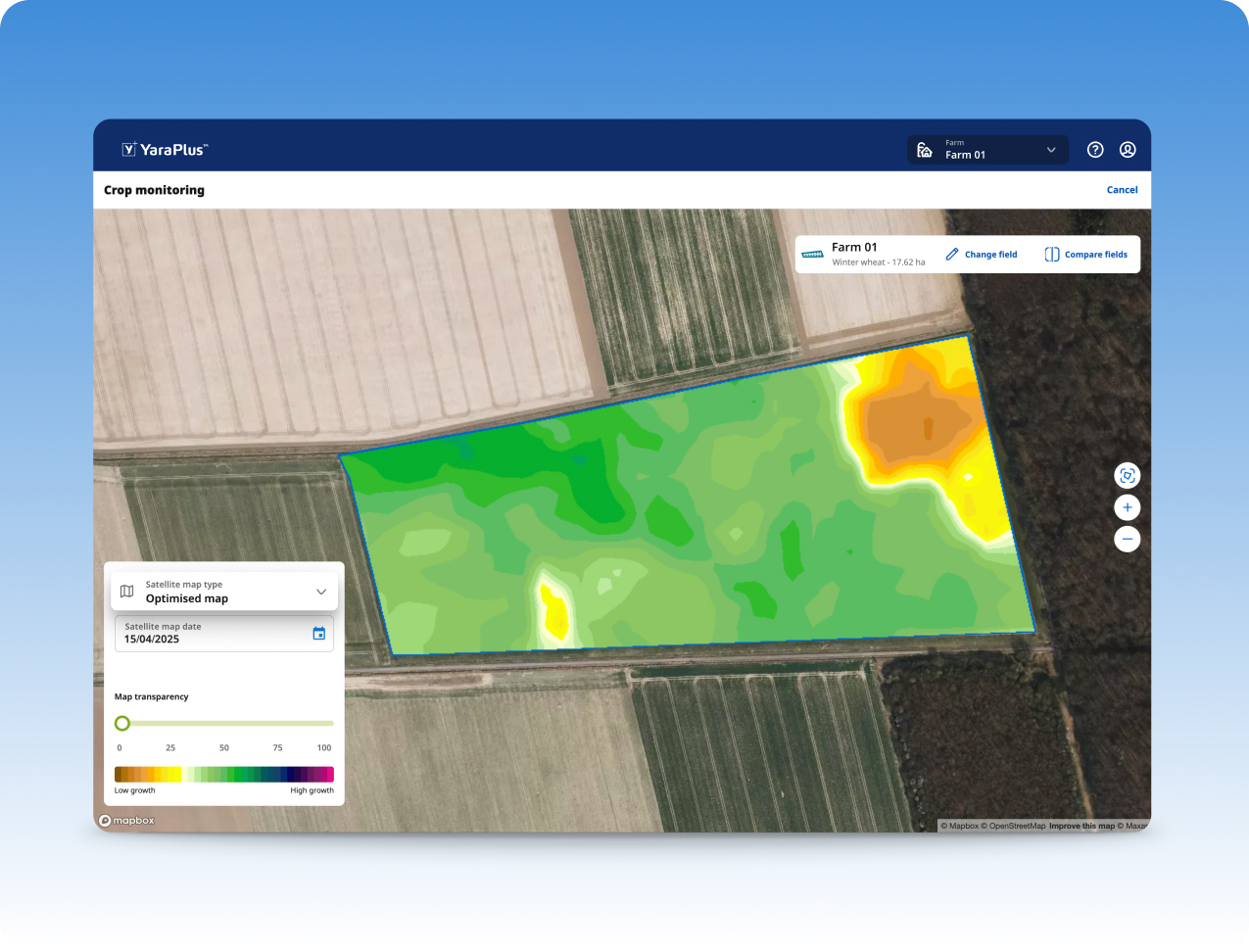The height and width of the screenshot is (952, 1249).
Task: Click the winter wheat crop icon
Action: (x=812, y=255)
